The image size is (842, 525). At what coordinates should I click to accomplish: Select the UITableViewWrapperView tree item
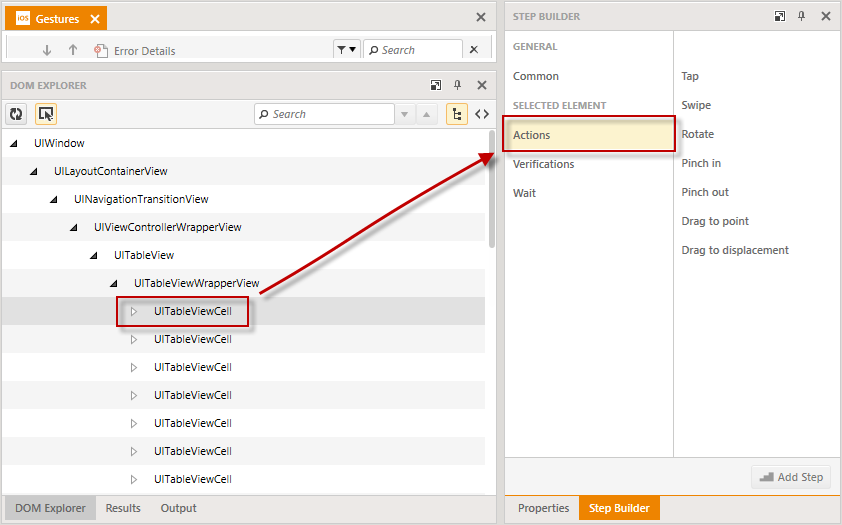pyautogui.click(x=197, y=283)
